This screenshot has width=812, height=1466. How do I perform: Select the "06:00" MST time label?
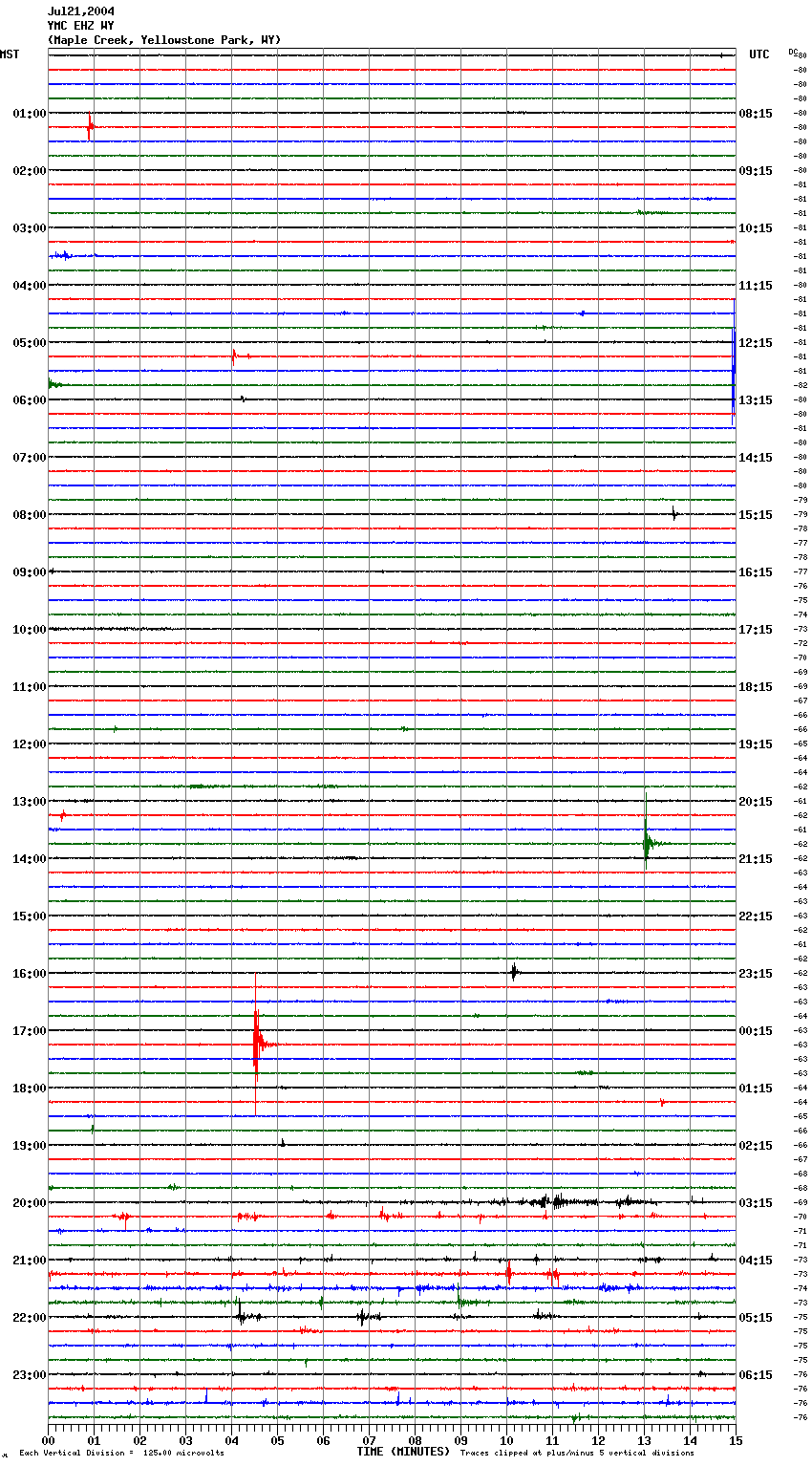30,400
